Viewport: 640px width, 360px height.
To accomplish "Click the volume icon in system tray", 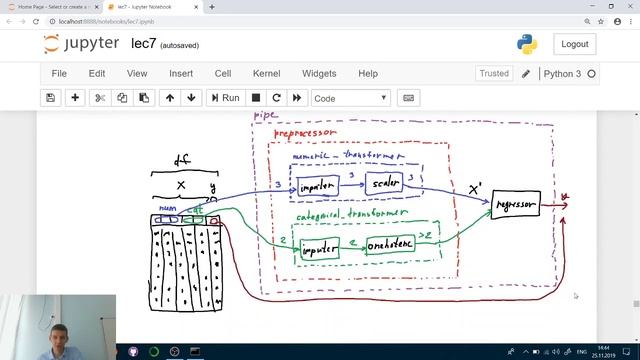I will [x=556, y=351].
